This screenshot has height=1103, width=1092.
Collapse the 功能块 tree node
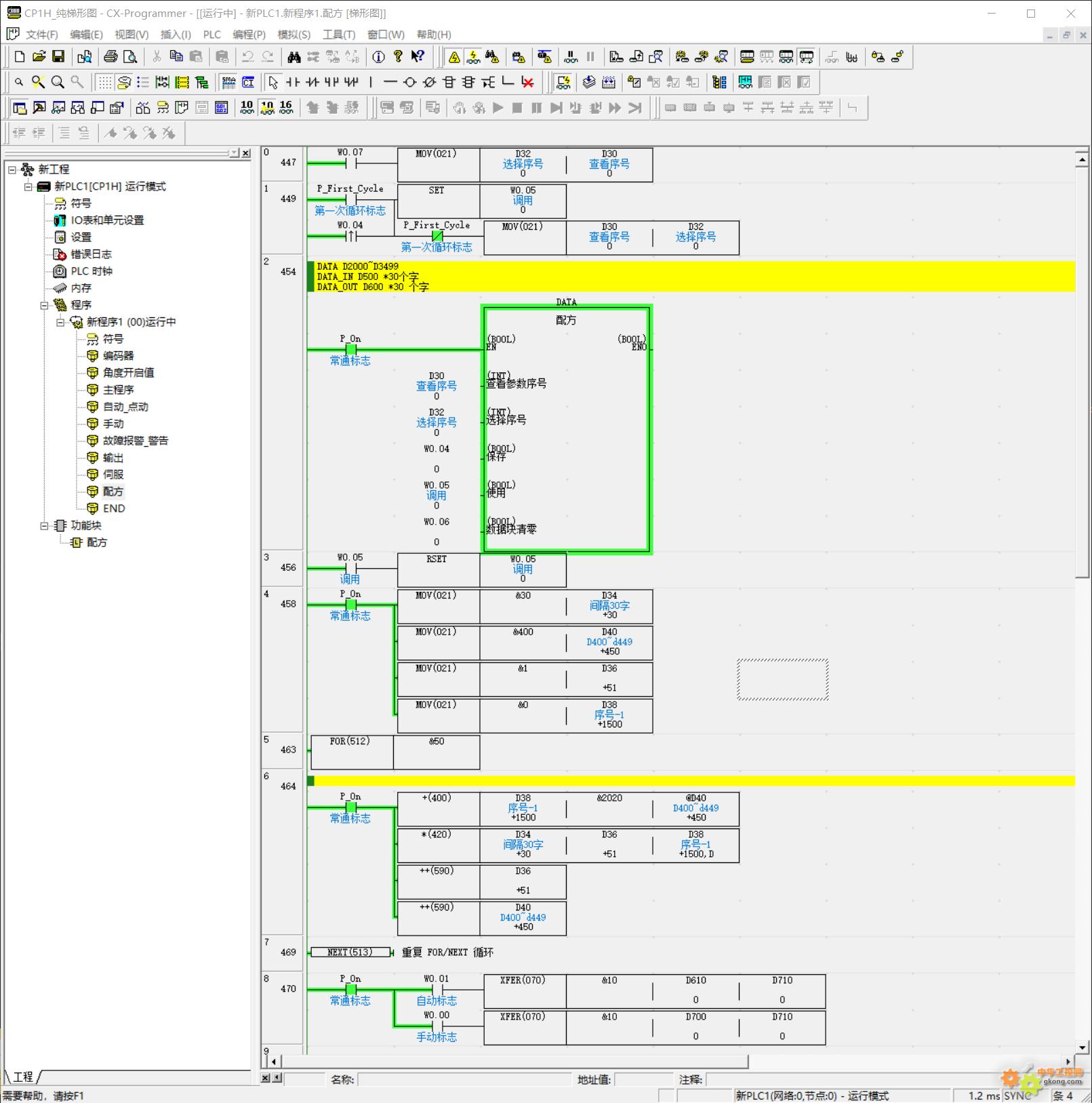pos(44,525)
